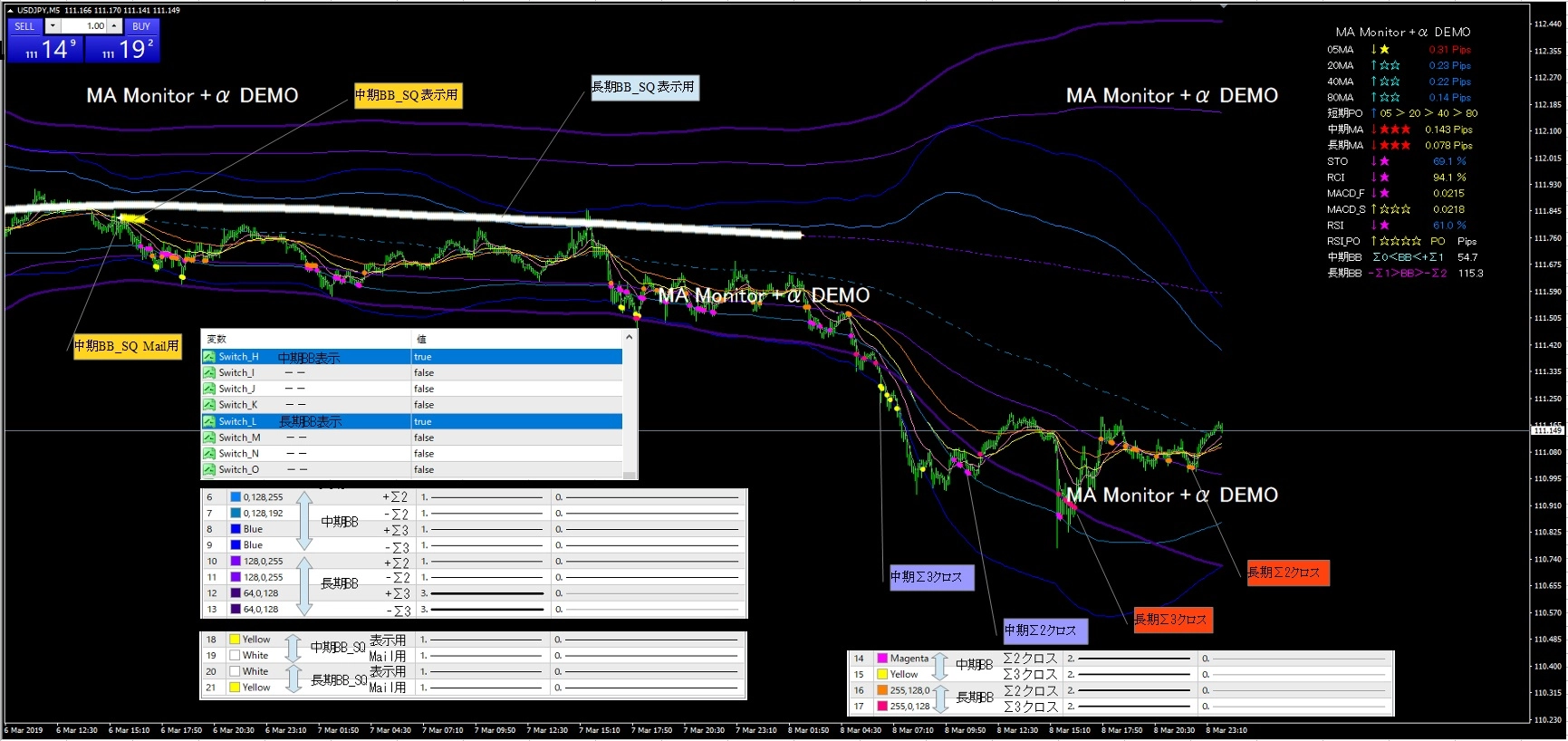Click the Switch_N variable icon

(209, 454)
